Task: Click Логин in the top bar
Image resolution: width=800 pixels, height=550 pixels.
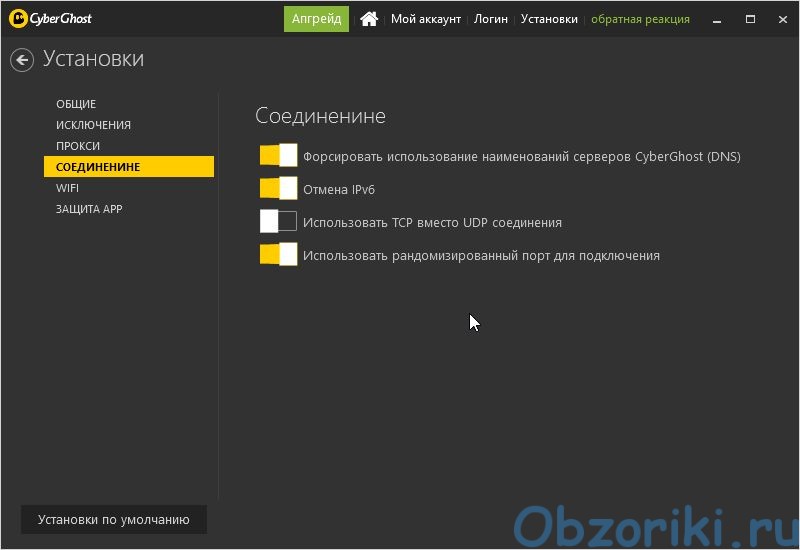Action: (491, 19)
